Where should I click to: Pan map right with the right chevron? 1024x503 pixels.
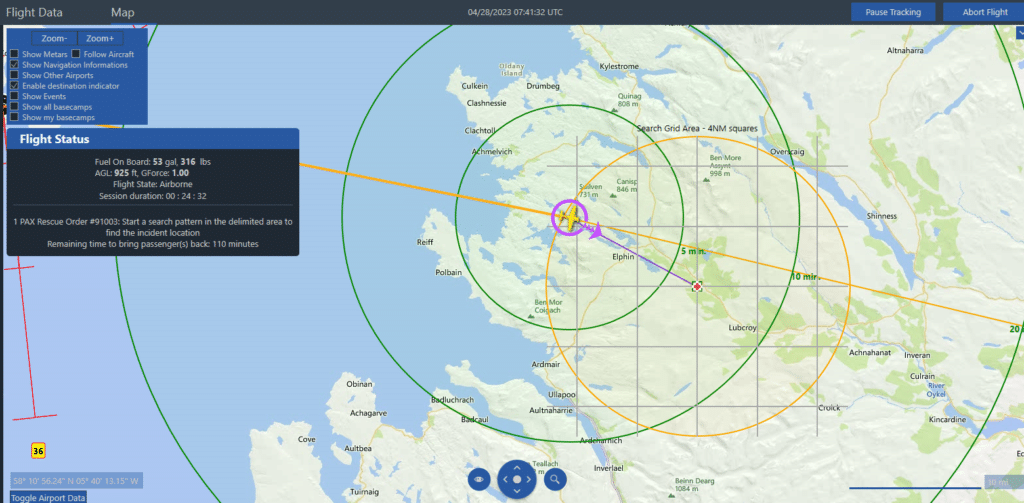tap(529, 480)
